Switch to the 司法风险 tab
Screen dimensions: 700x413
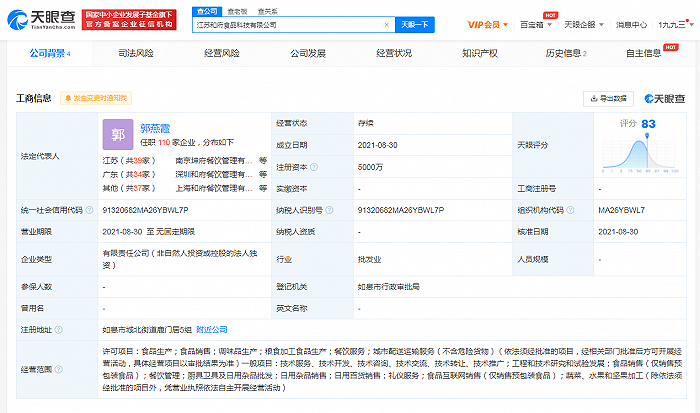136,53
